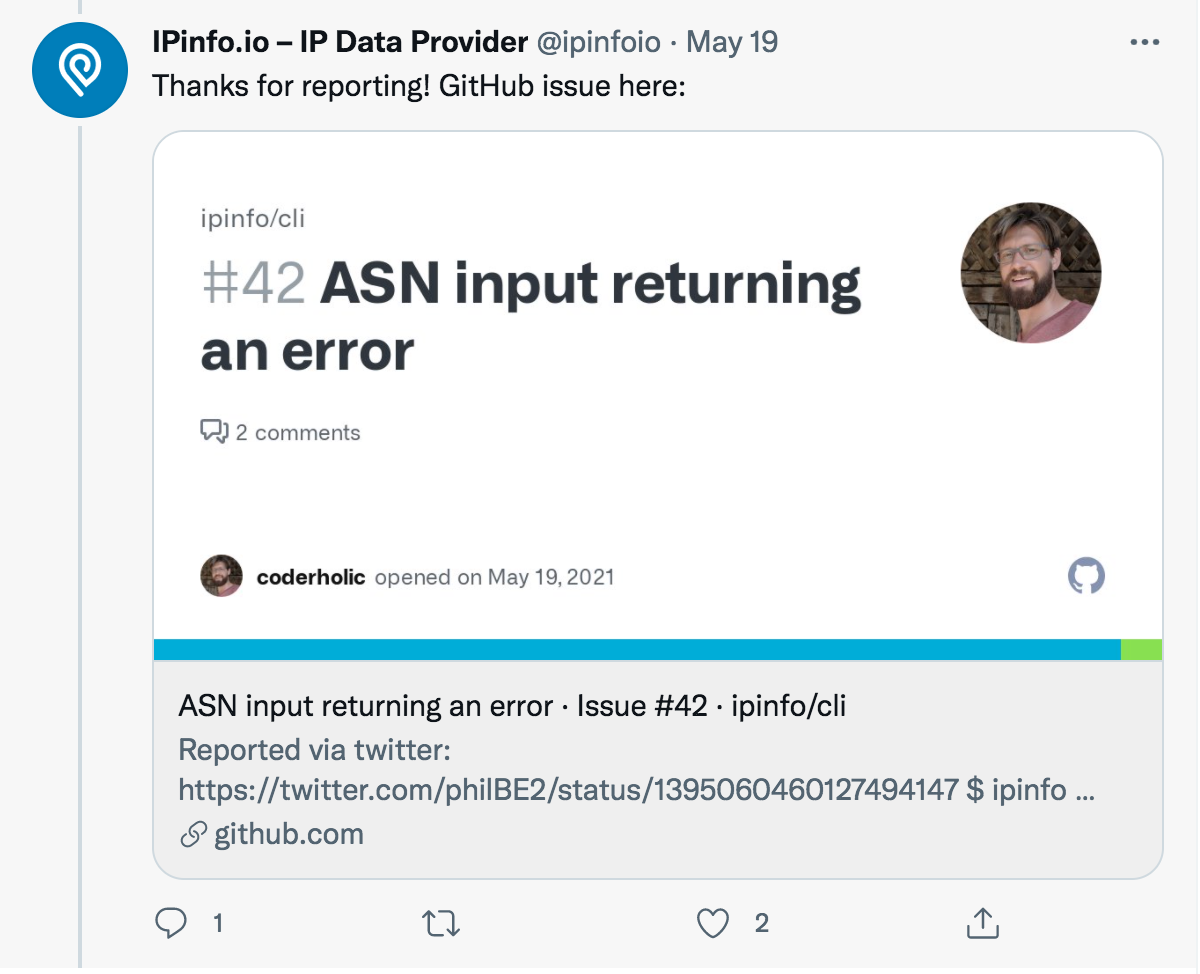The width and height of the screenshot is (1200, 974).
Task: Open the github.com domain link
Action: [x=289, y=834]
